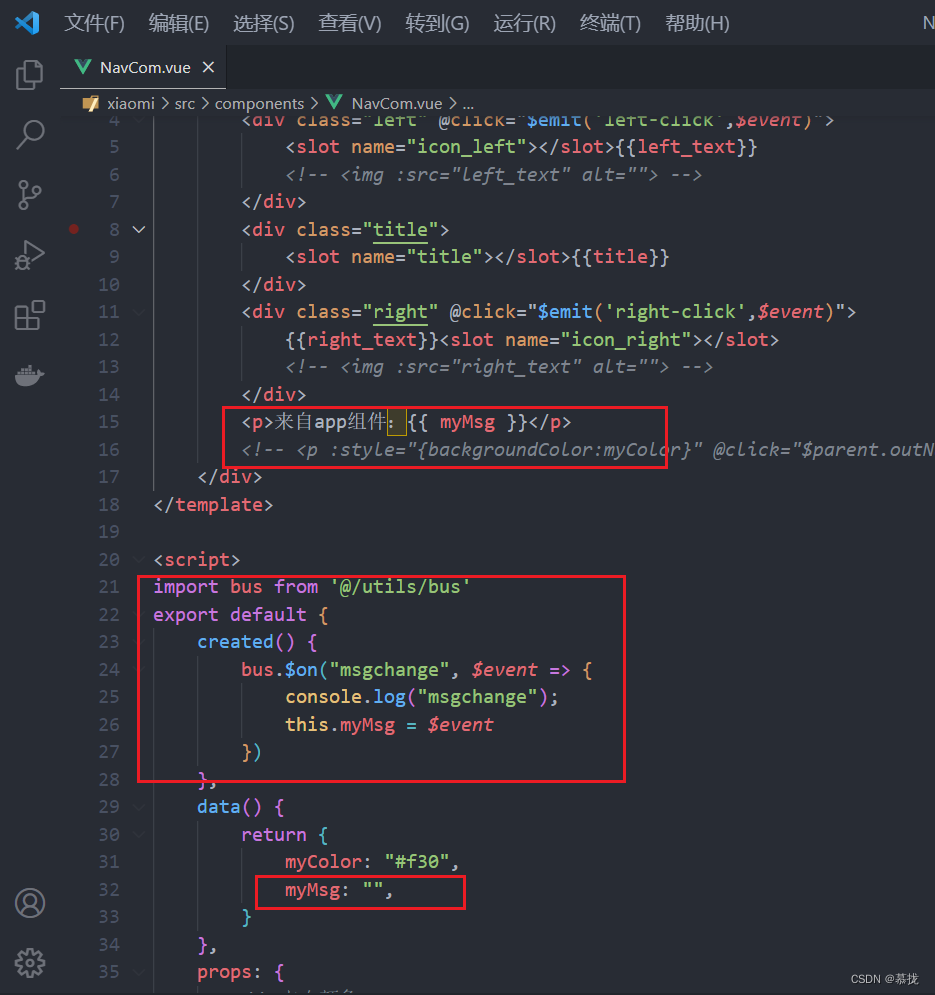The image size is (935, 995).
Task: Open the Explorer view in activity bar
Action: [29, 74]
